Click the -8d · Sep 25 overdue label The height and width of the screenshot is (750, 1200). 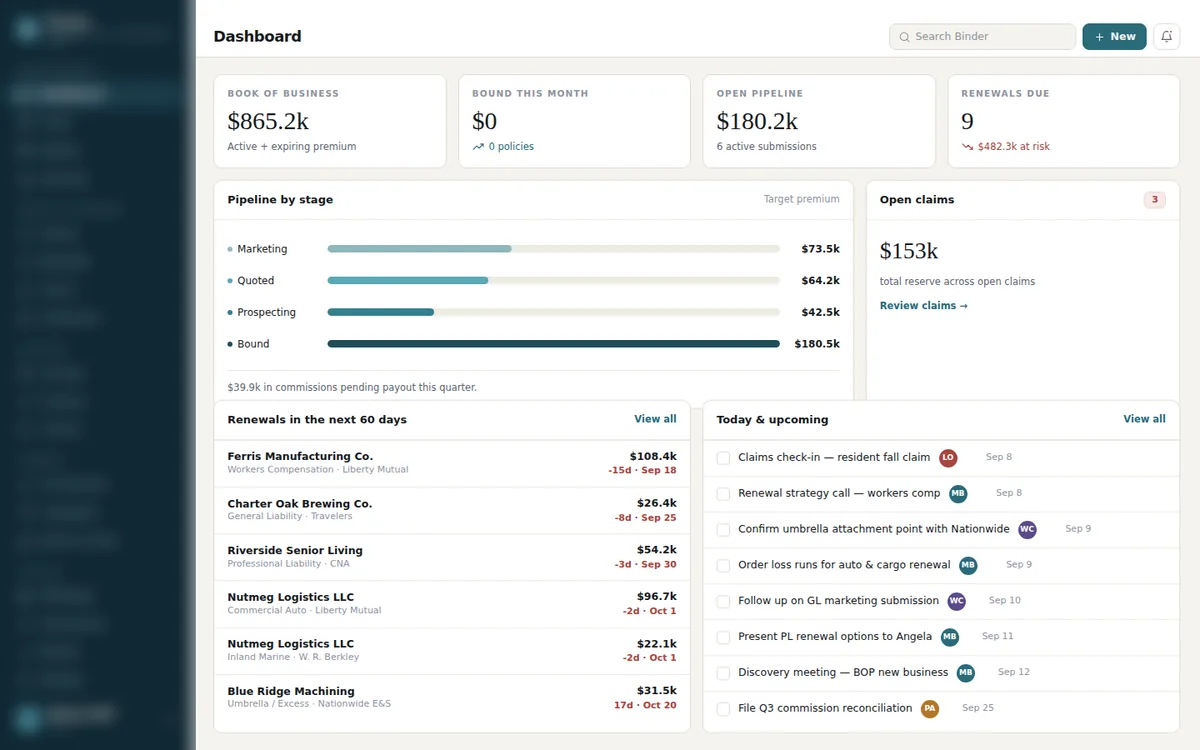click(x=645, y=518)
